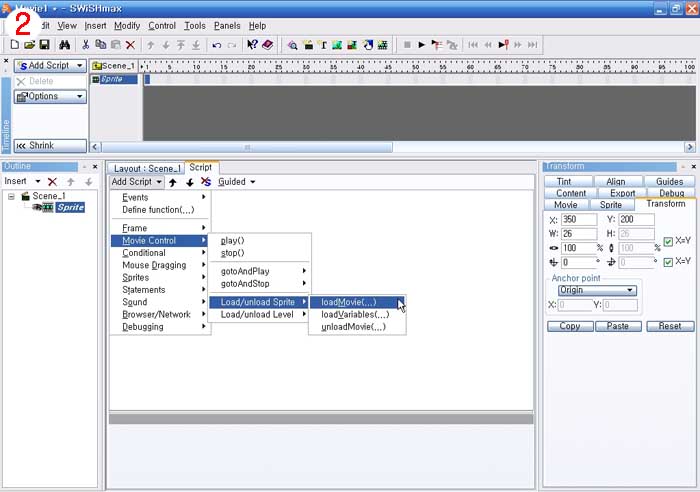Toggle the X=Y checkbox beside scale percent

pyautogui.click(x=668, y=242)
